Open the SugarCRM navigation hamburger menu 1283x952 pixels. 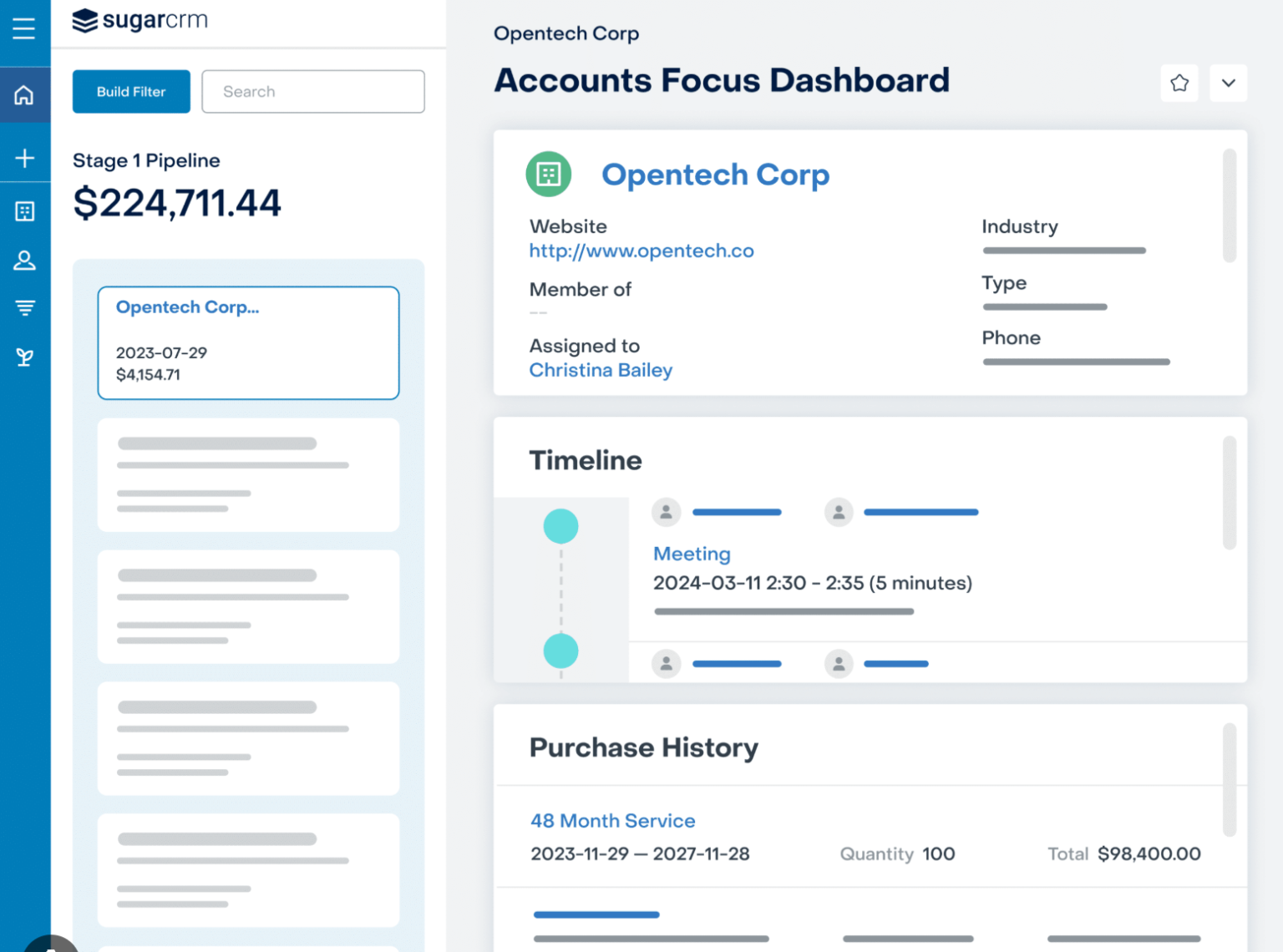(x=24, y=29)
